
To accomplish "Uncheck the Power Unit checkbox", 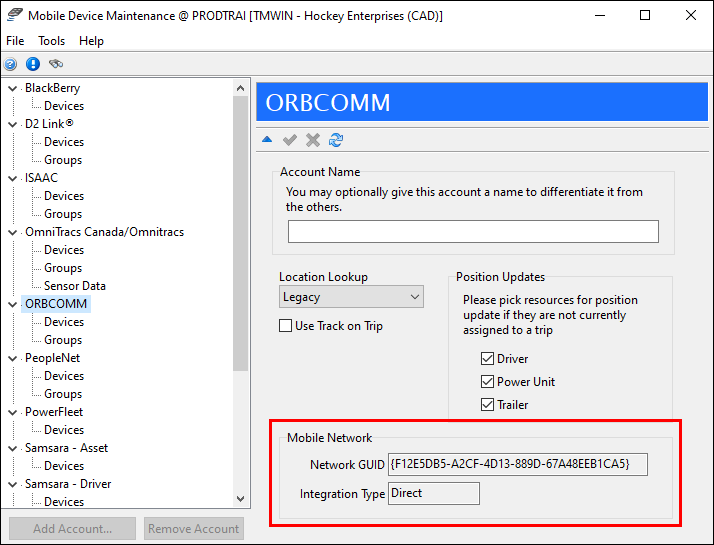I will 487,382.
